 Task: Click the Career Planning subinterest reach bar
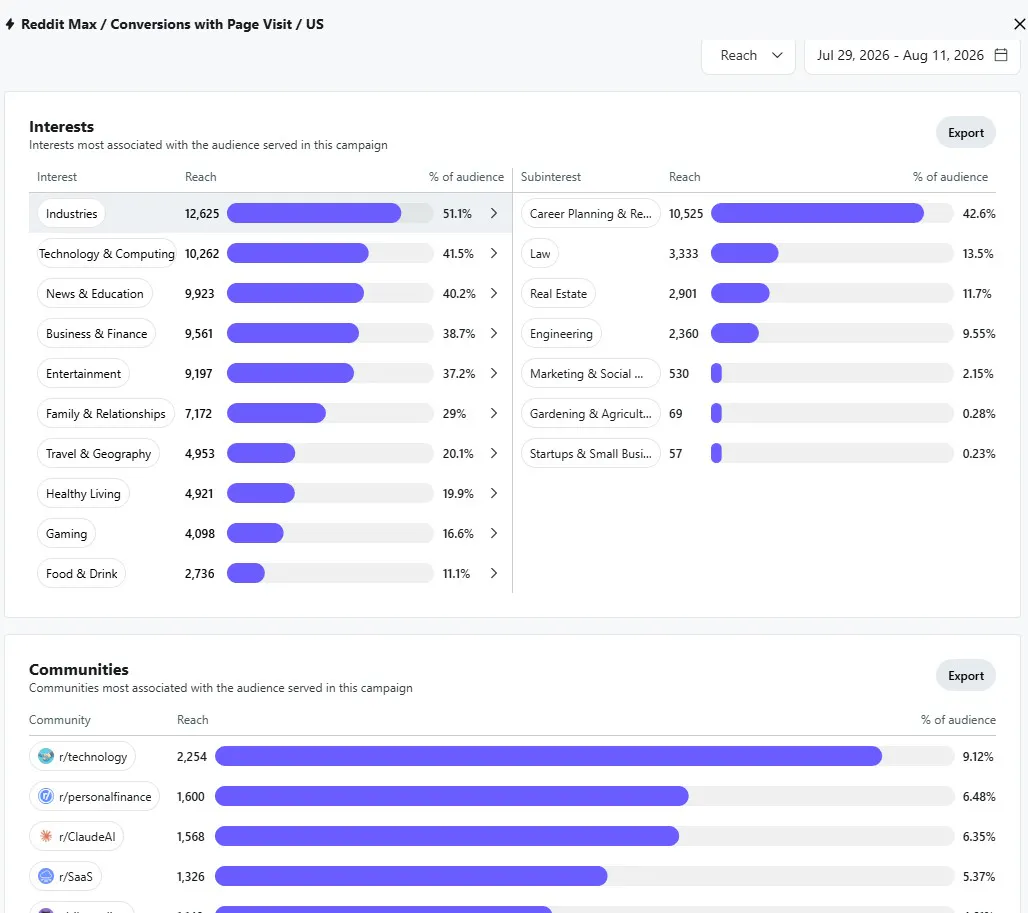(x=832, y=214)
